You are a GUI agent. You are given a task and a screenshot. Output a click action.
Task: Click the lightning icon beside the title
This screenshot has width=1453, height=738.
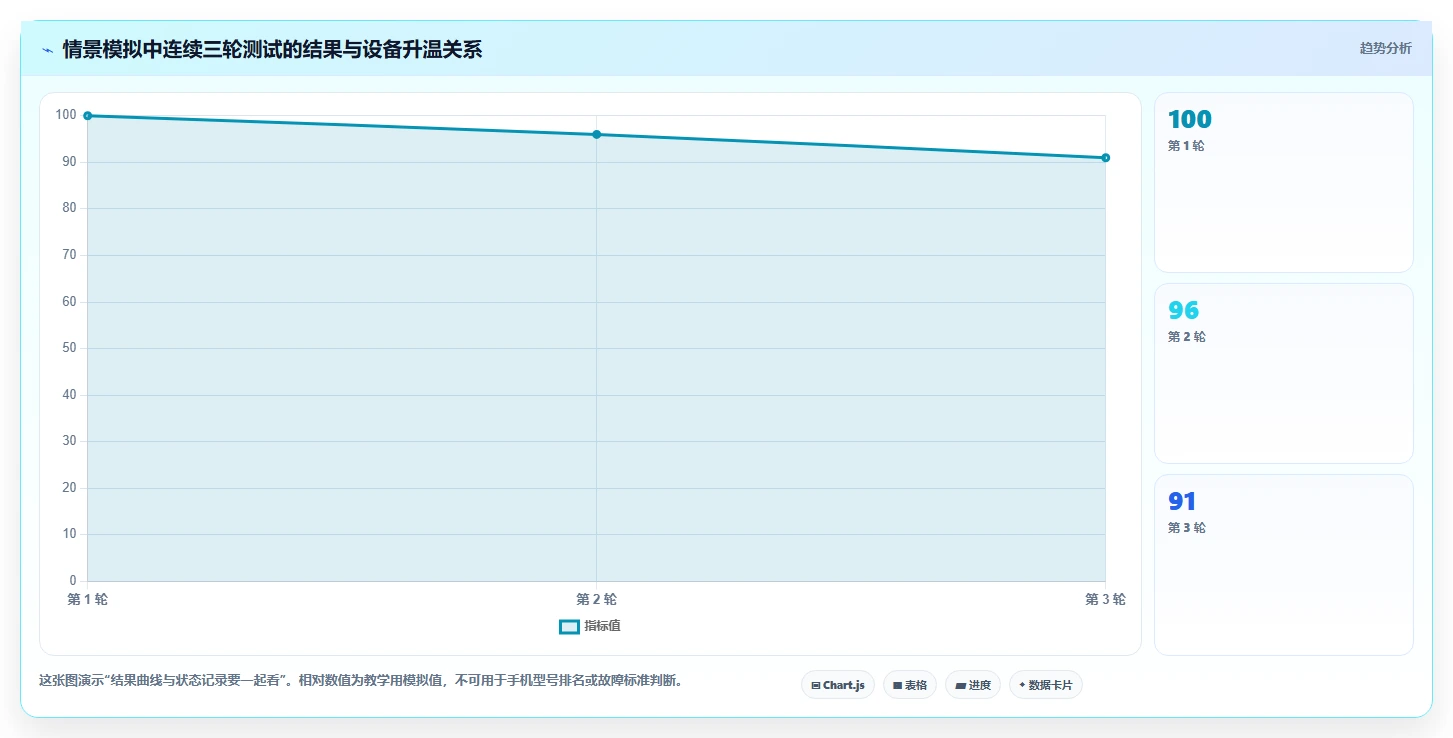pyautogui.click(x=48, y=50)
